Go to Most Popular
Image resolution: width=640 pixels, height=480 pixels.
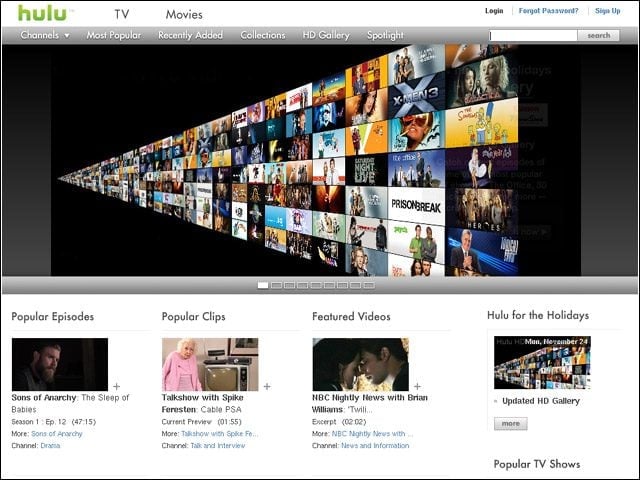point(113,35)
